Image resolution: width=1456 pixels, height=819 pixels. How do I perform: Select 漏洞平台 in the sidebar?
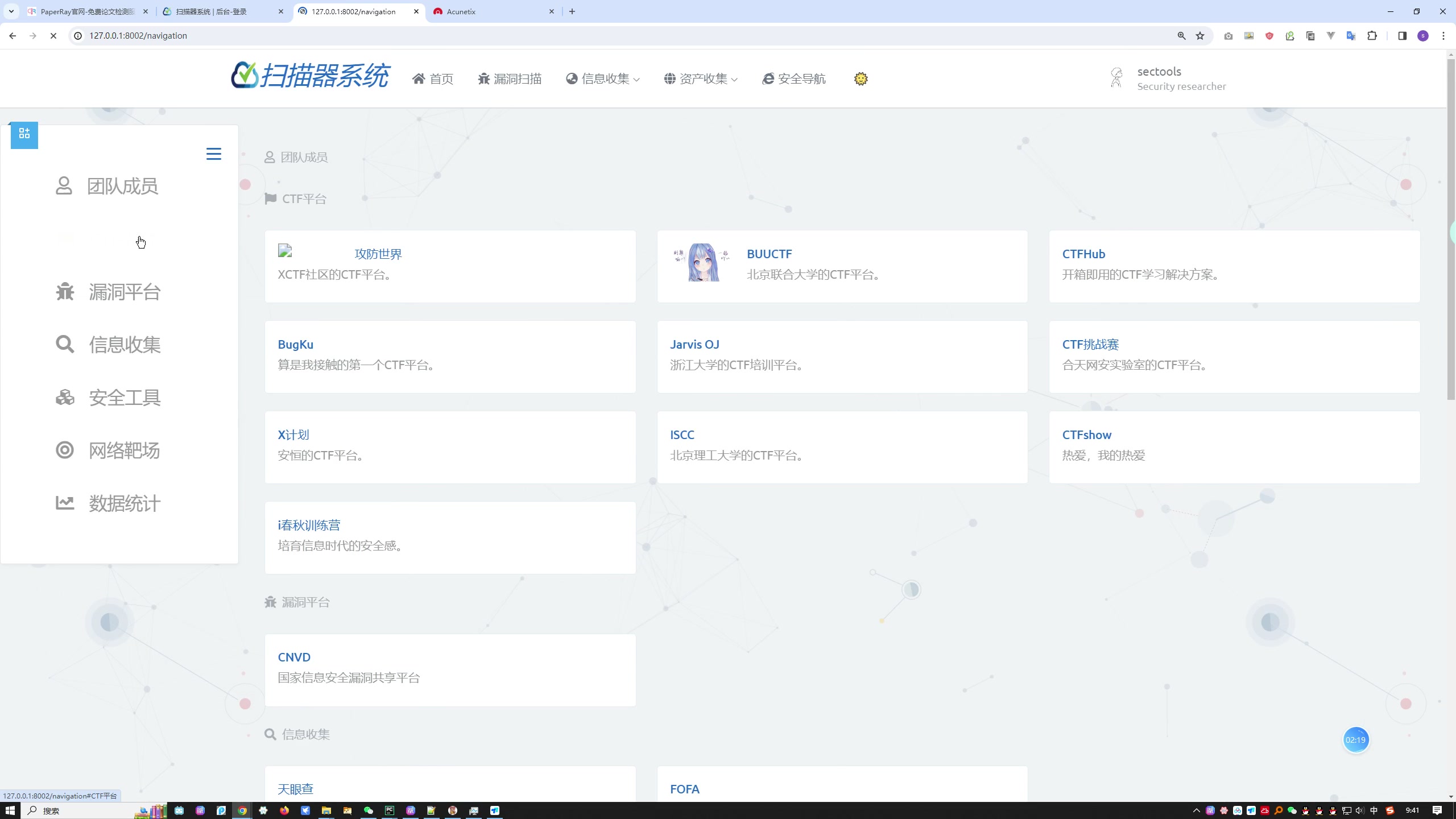108,292
